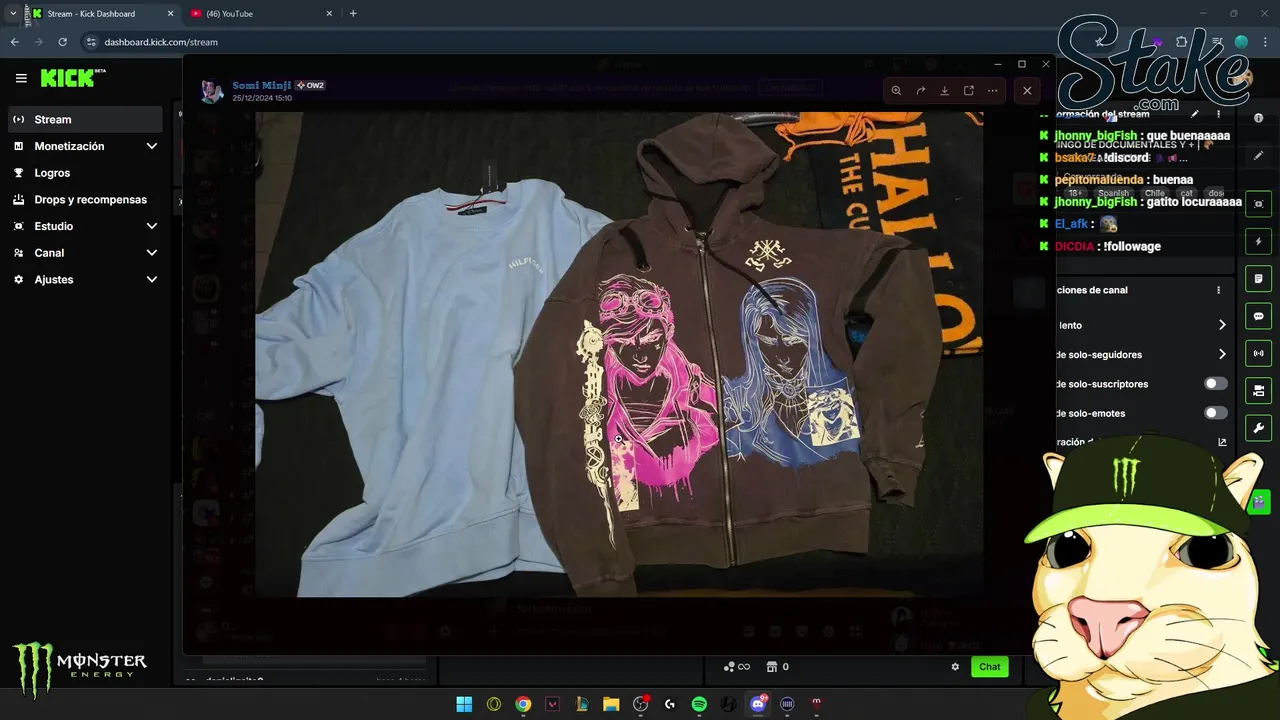The width and height of the screenshot is (1280, 720).
Task: Close the Kick Dashboard browser tab
Action: (170, 14)
